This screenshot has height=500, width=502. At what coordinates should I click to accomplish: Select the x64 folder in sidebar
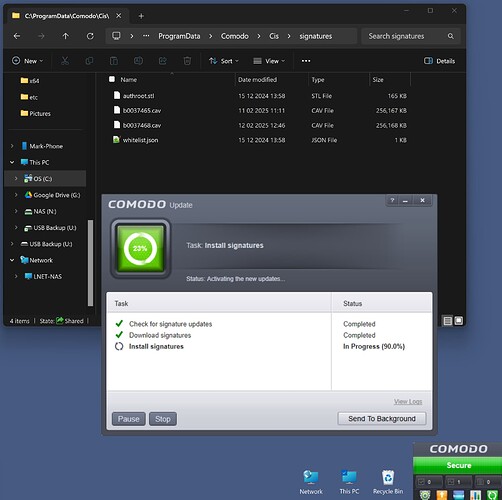pyautogui.click(x=30, y=81)
